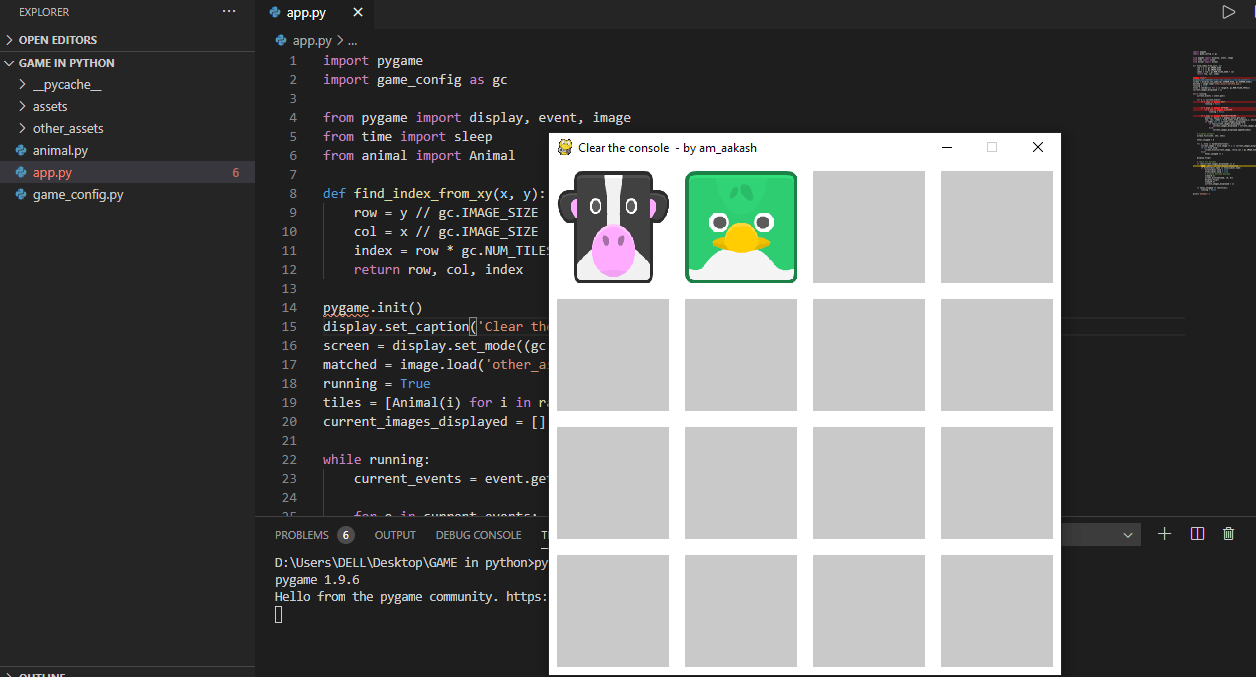Expand the assets folder
This screenshot has width=1256, height=677.
[x=127, y=106]
